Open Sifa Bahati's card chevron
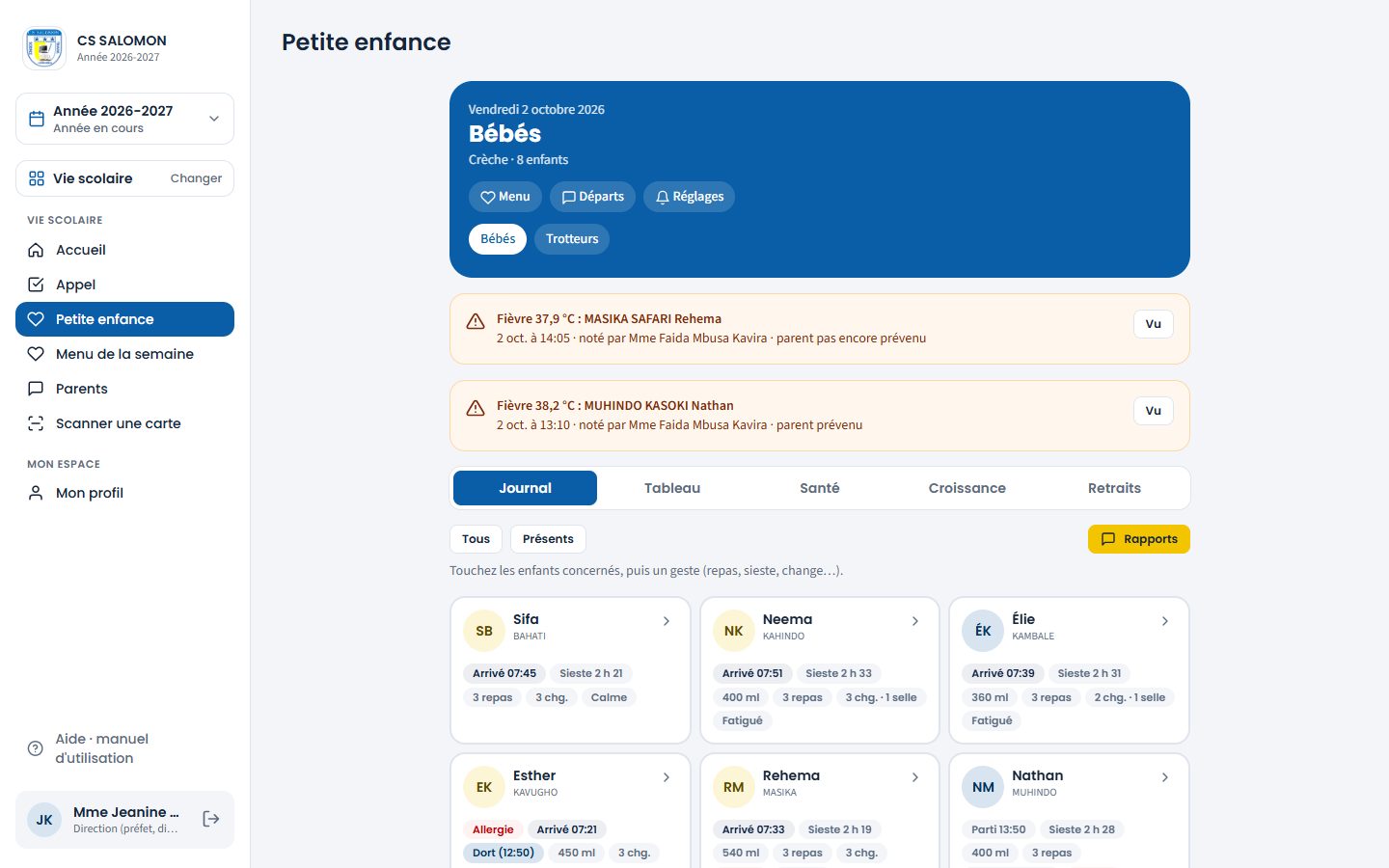Image resolution: width=1389 pixels, height=868 pixels. pos(667,621)
